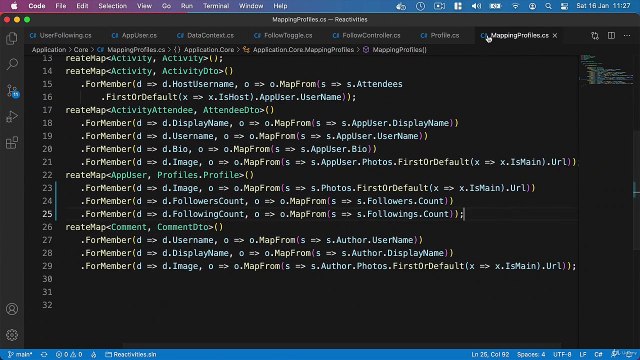The width and height of the screenshot is (640, 360).
Task: Open the Window menu
Action: coord(251,6)
